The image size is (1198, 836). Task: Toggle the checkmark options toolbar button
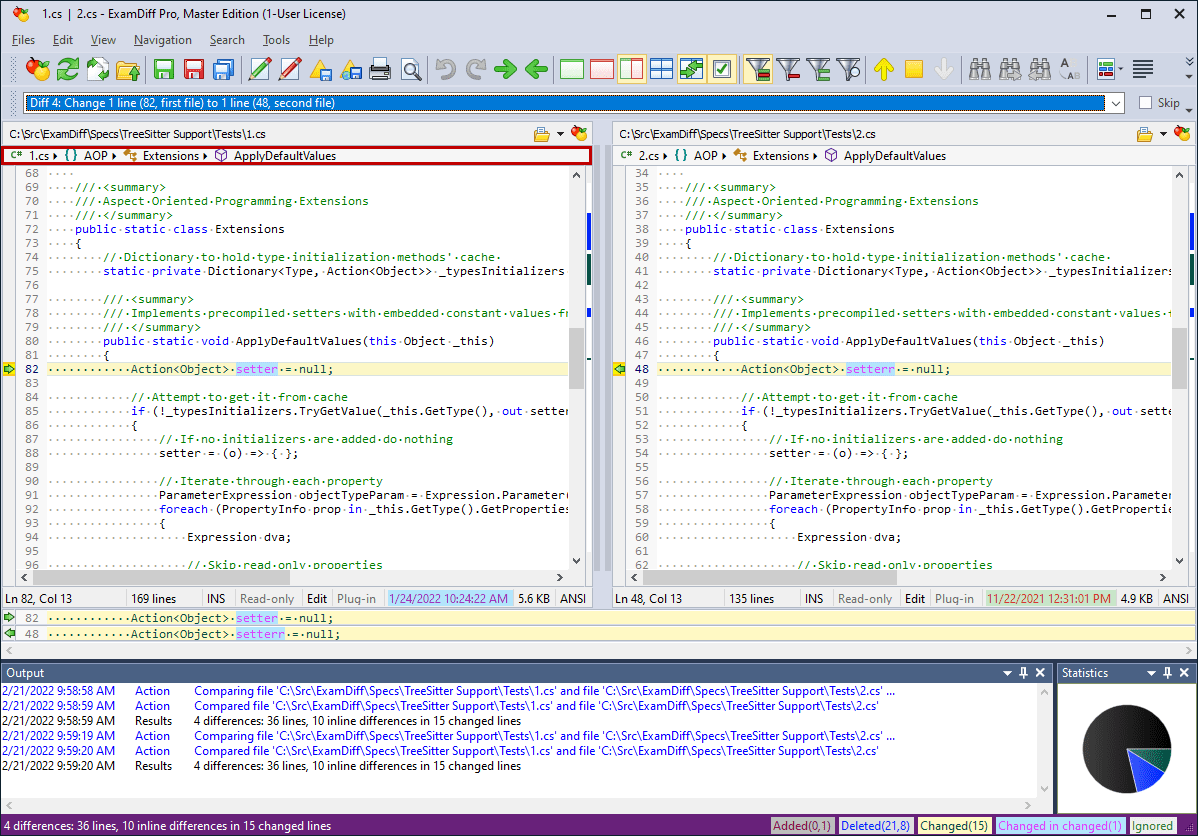click(722, 69)
